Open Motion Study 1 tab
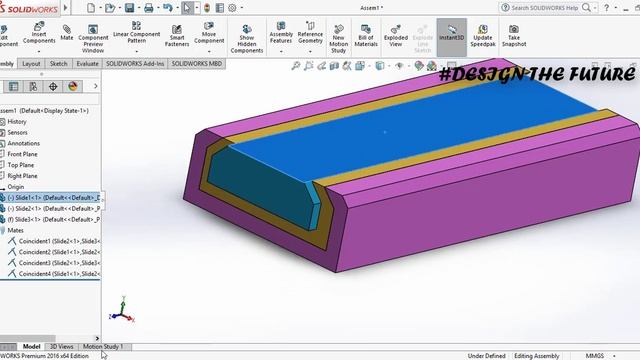 pos(103,347)
